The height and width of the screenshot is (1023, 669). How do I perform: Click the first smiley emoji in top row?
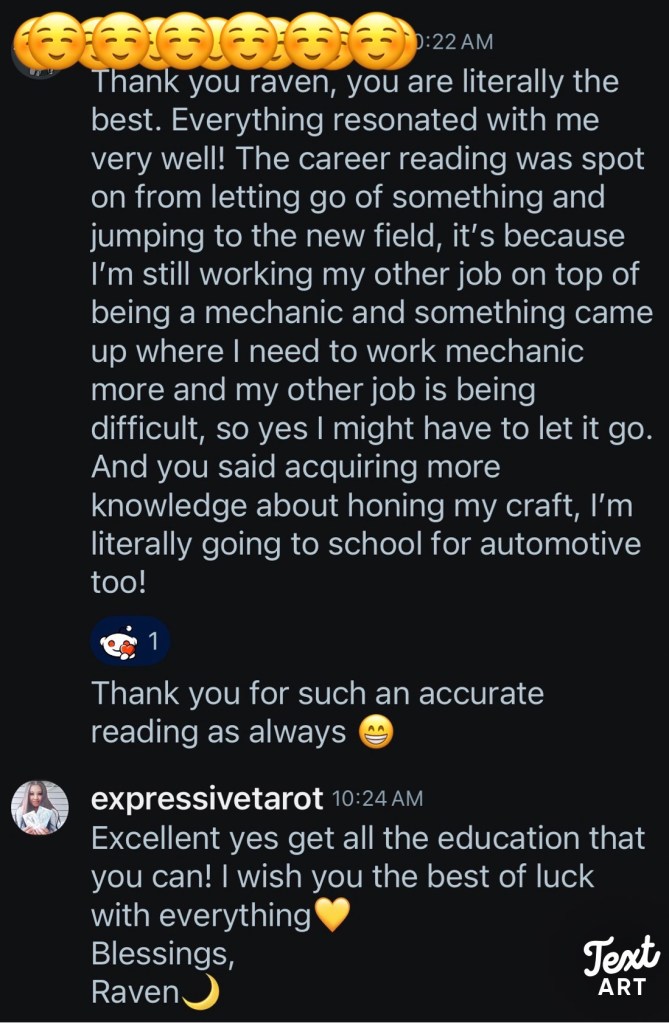50,41
